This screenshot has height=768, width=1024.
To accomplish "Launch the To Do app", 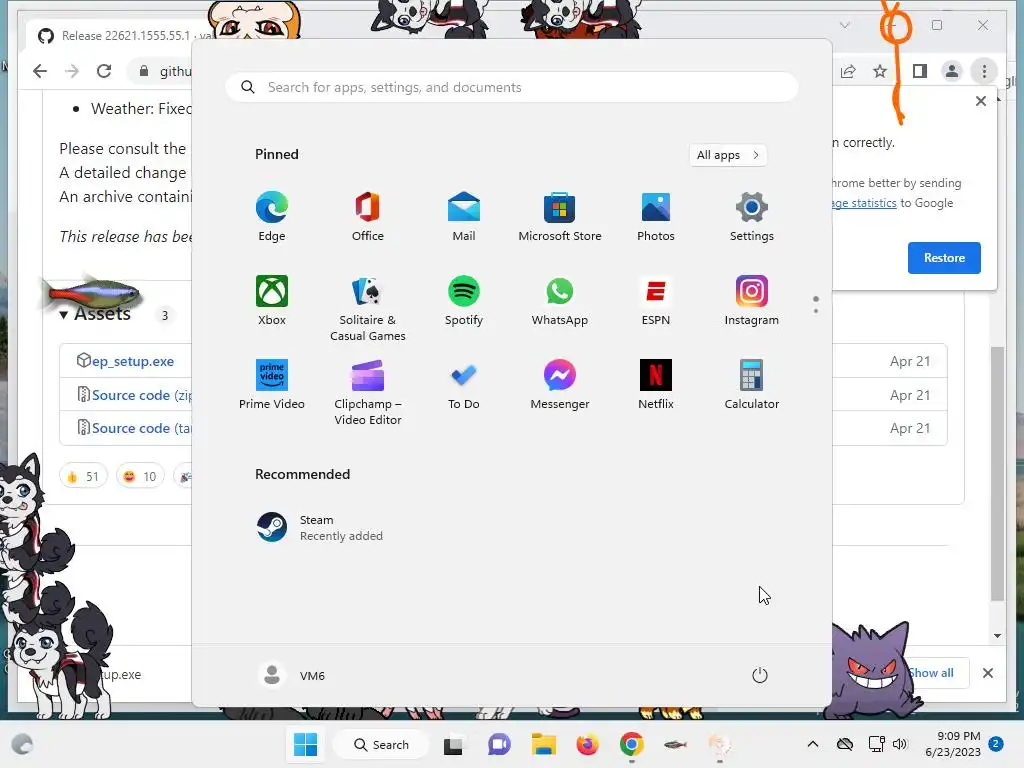I will pyautogui.click(x=464, y=385).
